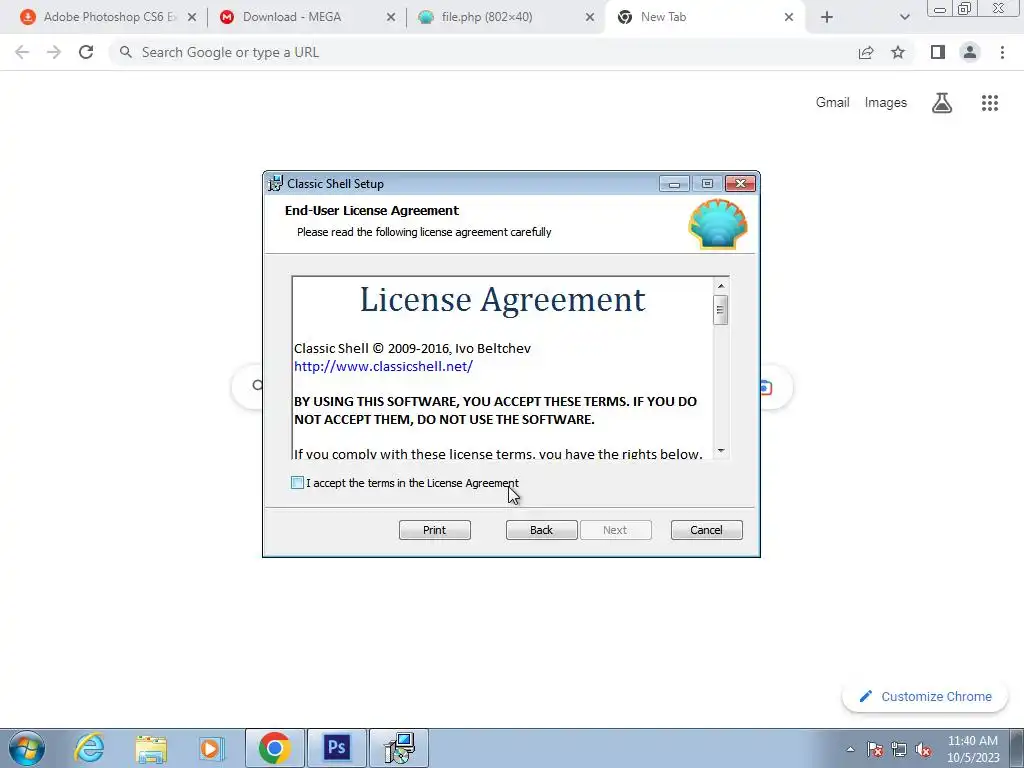1024x768 pixels.
Task: Open the Chrome profile avatar
Action: pos(970,52)
